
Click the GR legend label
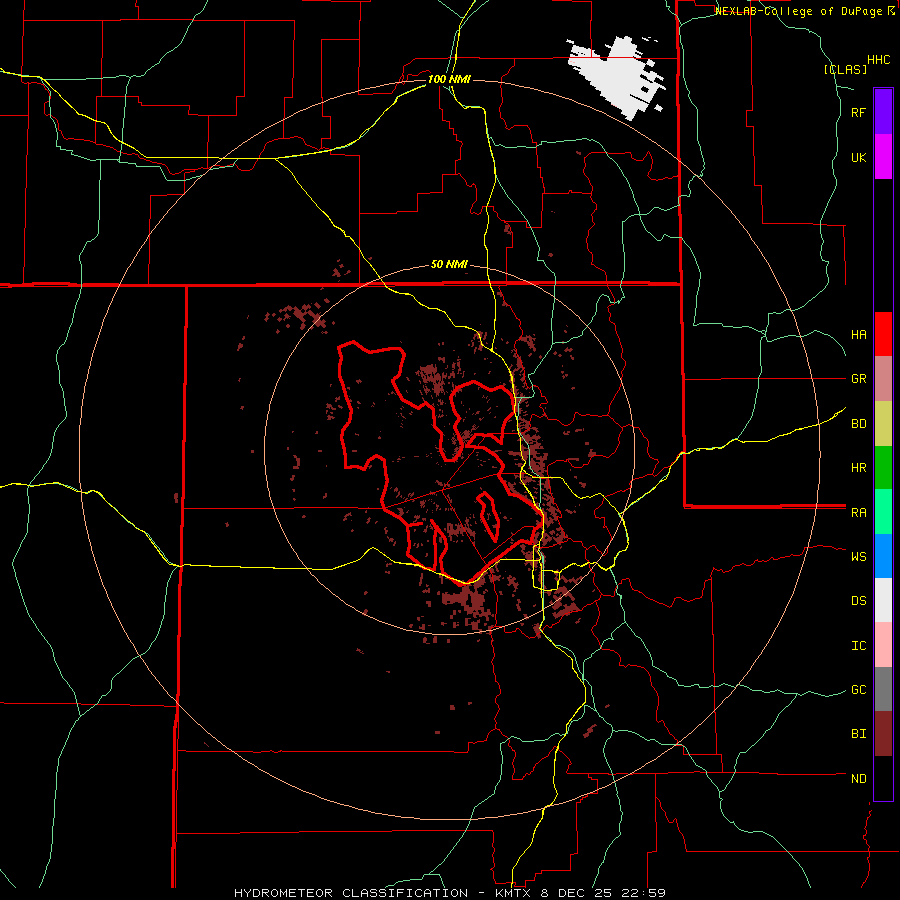pyautogui.click(x=858, y=379)
